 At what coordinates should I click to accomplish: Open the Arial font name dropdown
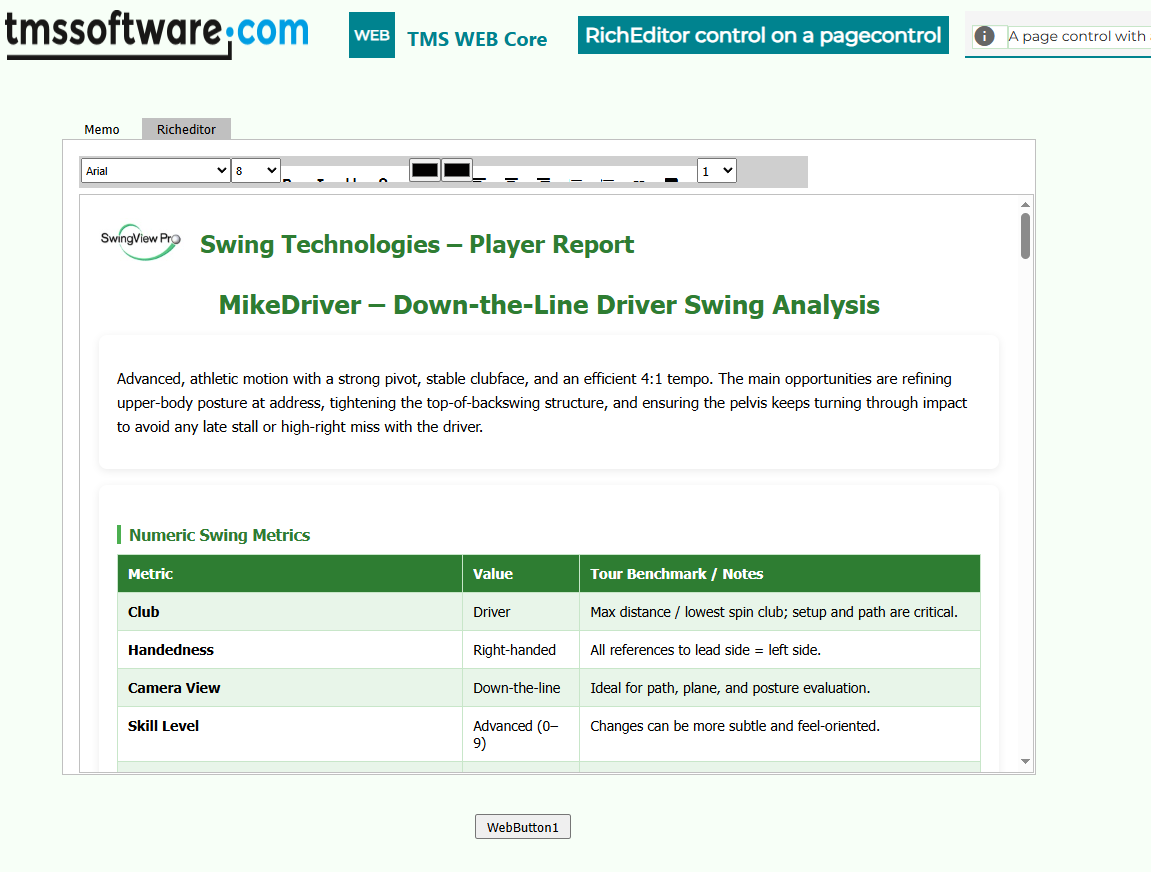(x=155, y=171)
